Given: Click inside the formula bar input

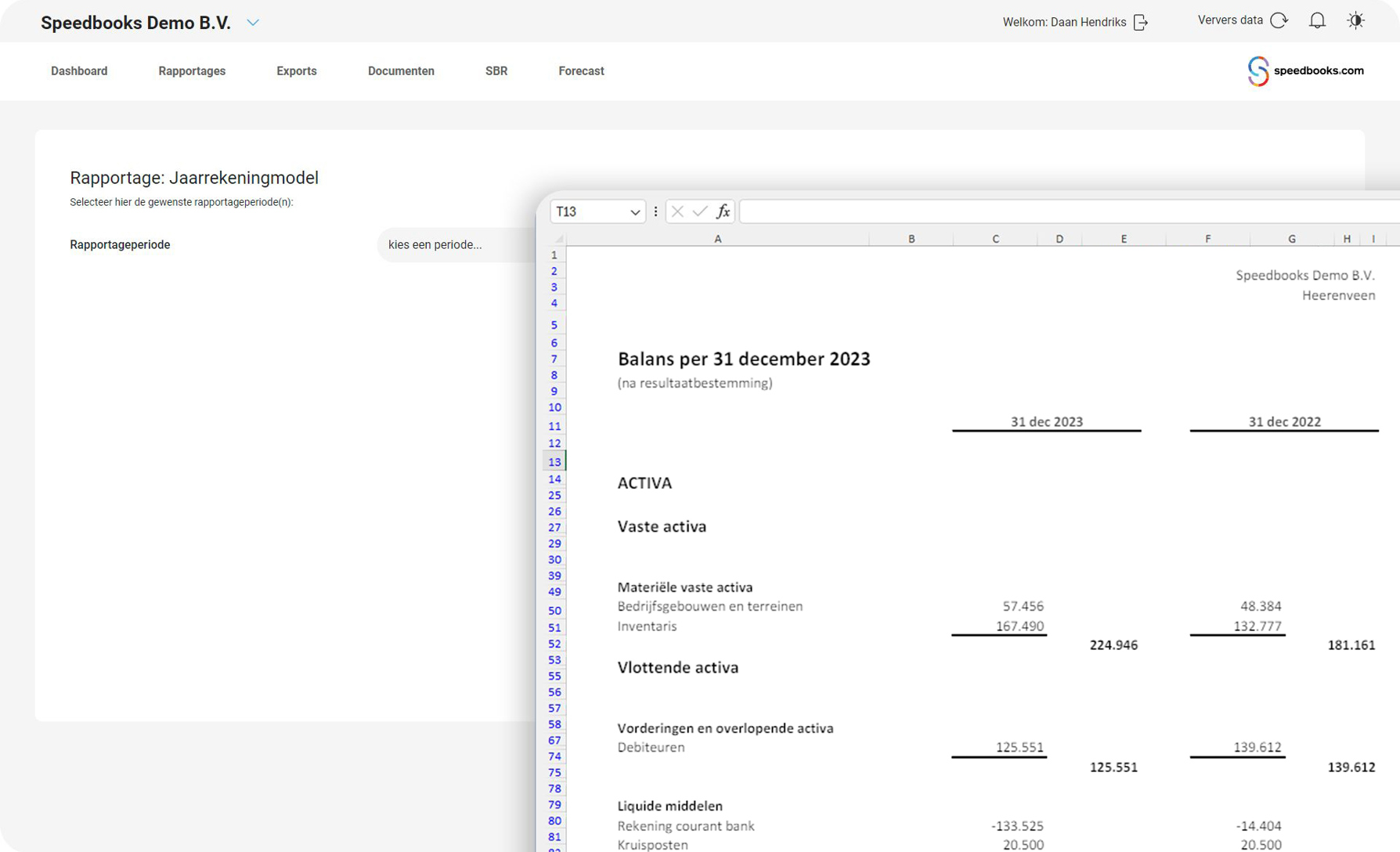Looking at the screenshot, I should pos(1065,211).
